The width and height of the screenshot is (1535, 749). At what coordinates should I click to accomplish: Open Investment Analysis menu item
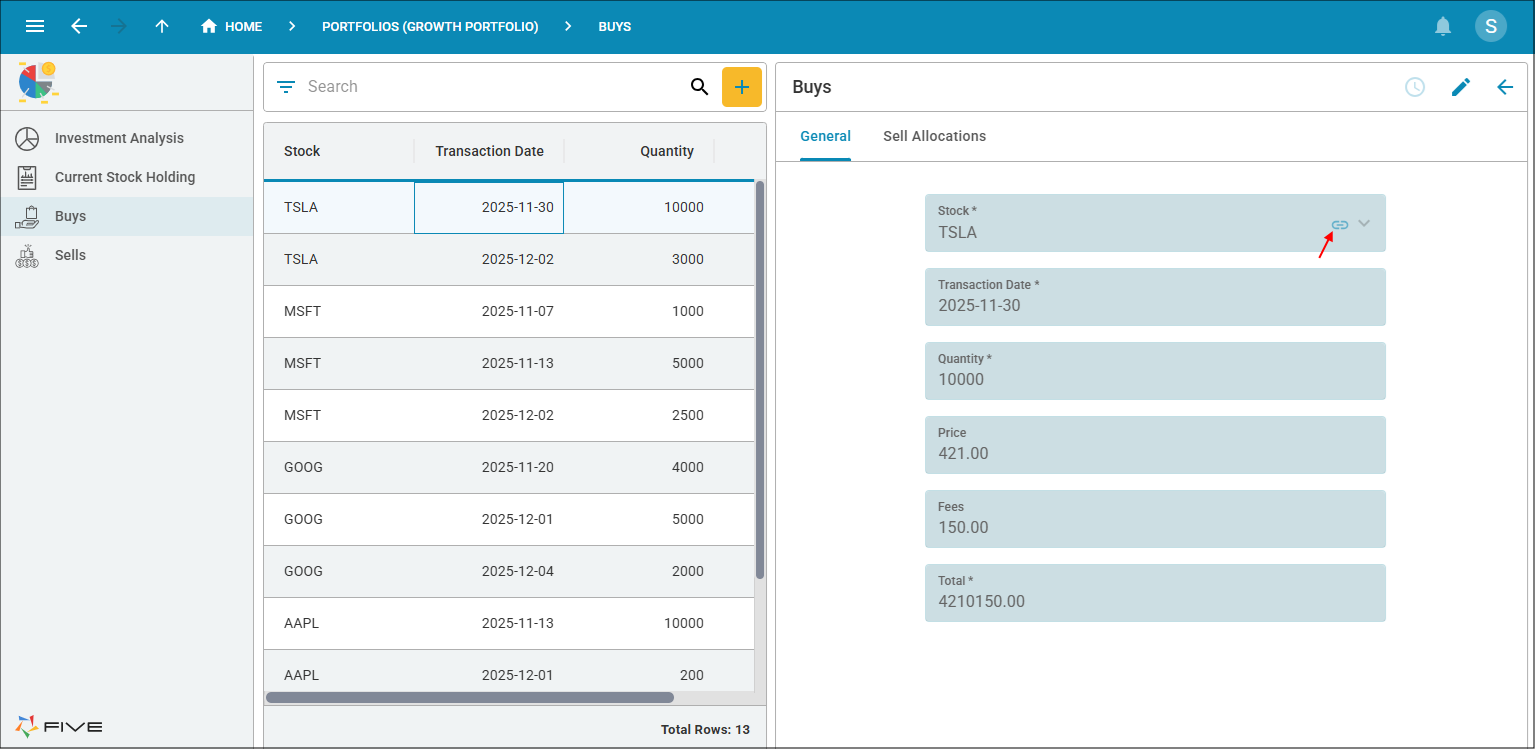pos(127,138)
